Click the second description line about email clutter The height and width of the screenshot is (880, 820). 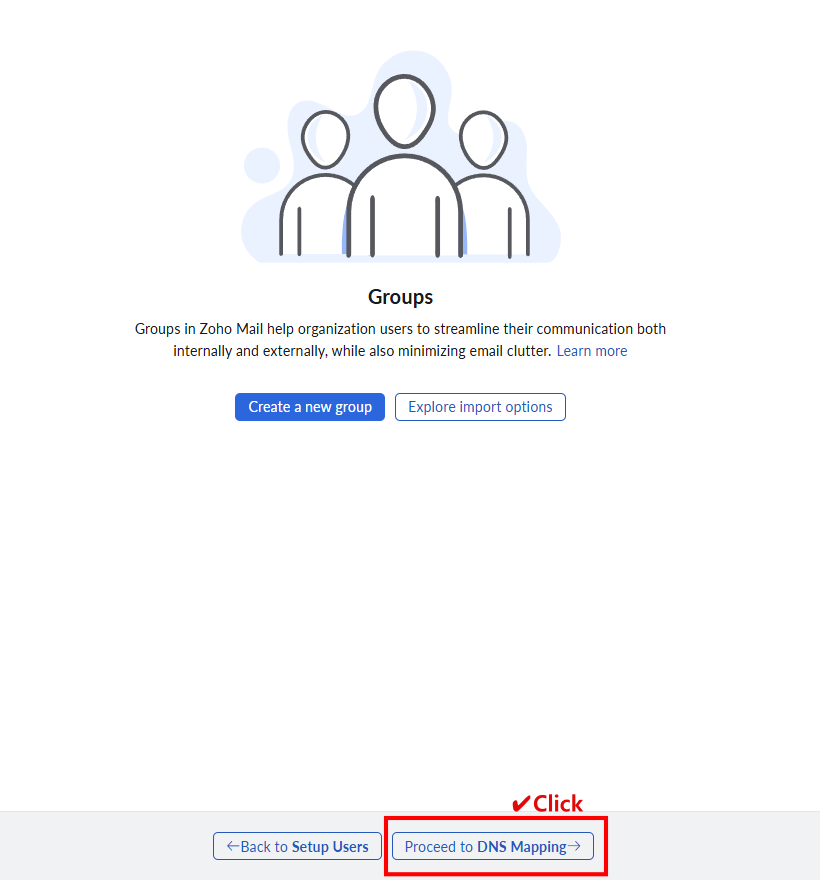[362, 351]
